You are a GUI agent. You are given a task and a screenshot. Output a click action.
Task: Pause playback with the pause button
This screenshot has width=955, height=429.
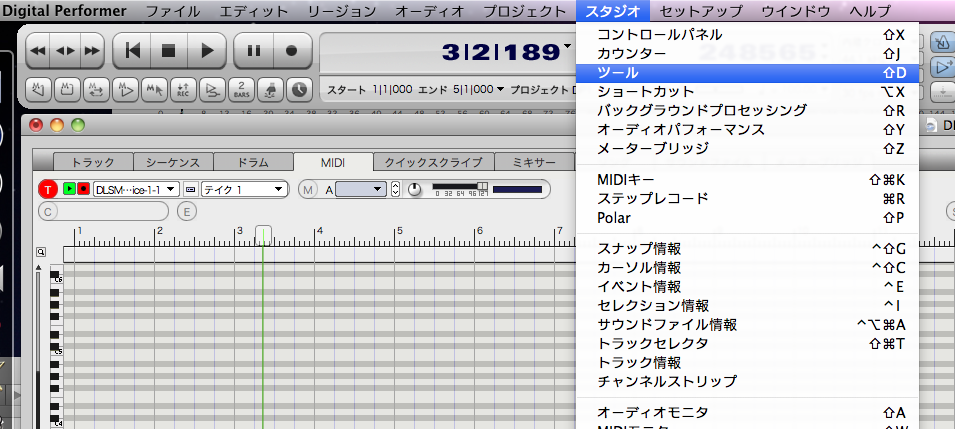[x=254, y=51]
